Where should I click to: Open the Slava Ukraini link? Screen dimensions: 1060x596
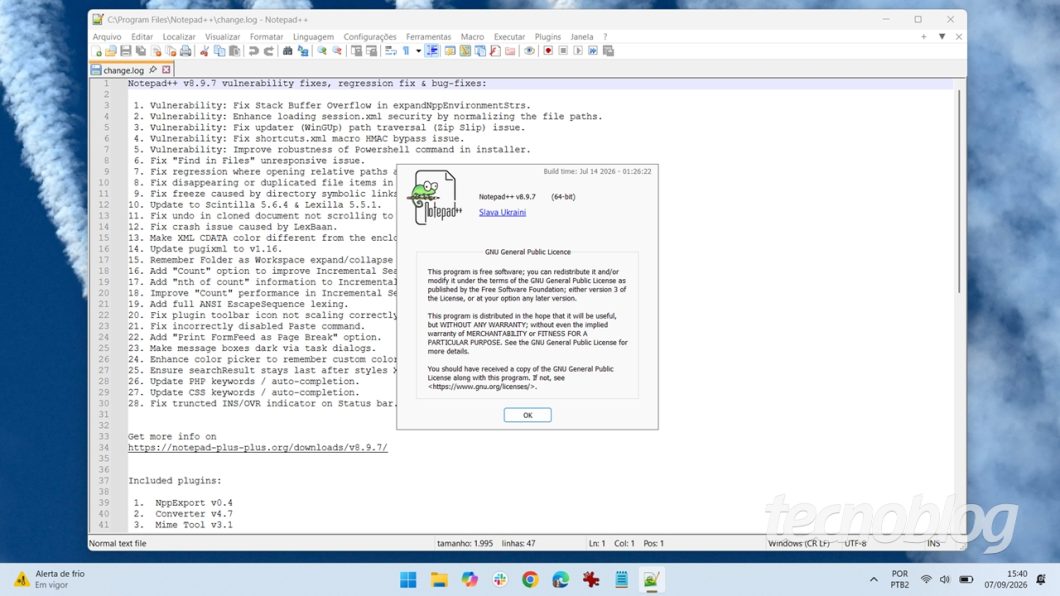[x=502, y=212]
